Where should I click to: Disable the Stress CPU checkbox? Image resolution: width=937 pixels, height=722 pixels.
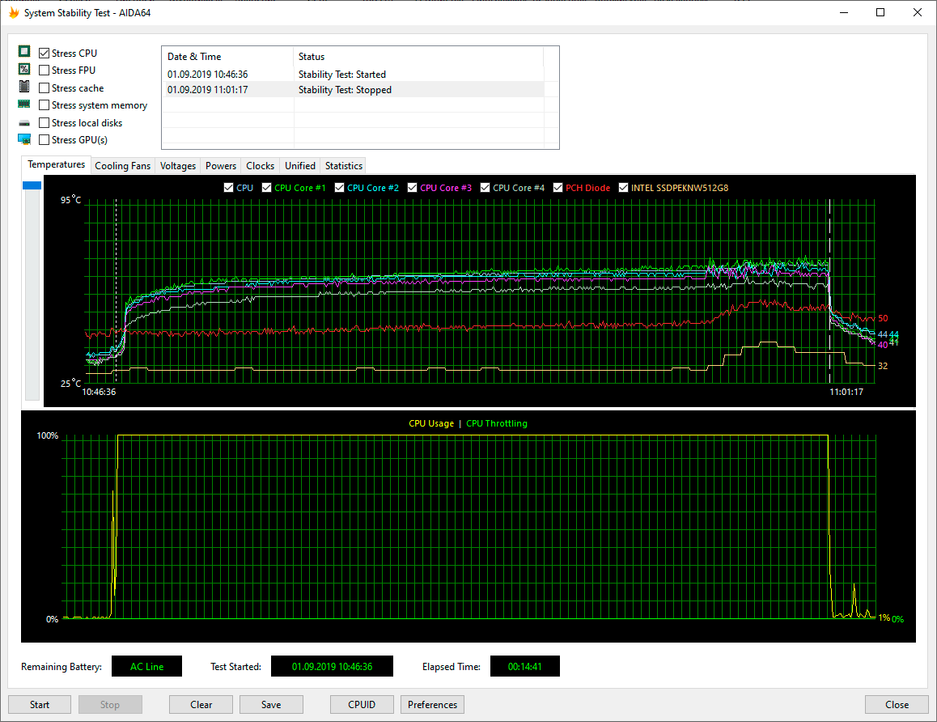[x=44, y=53]
